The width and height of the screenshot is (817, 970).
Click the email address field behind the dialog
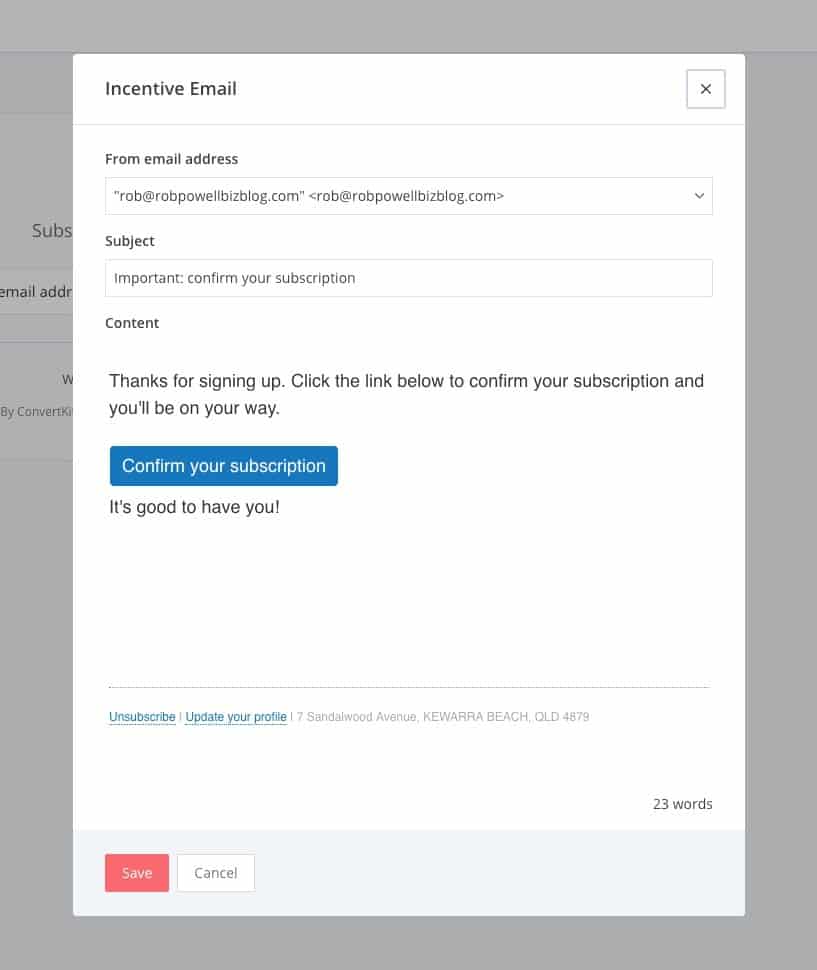pos(36,292)
